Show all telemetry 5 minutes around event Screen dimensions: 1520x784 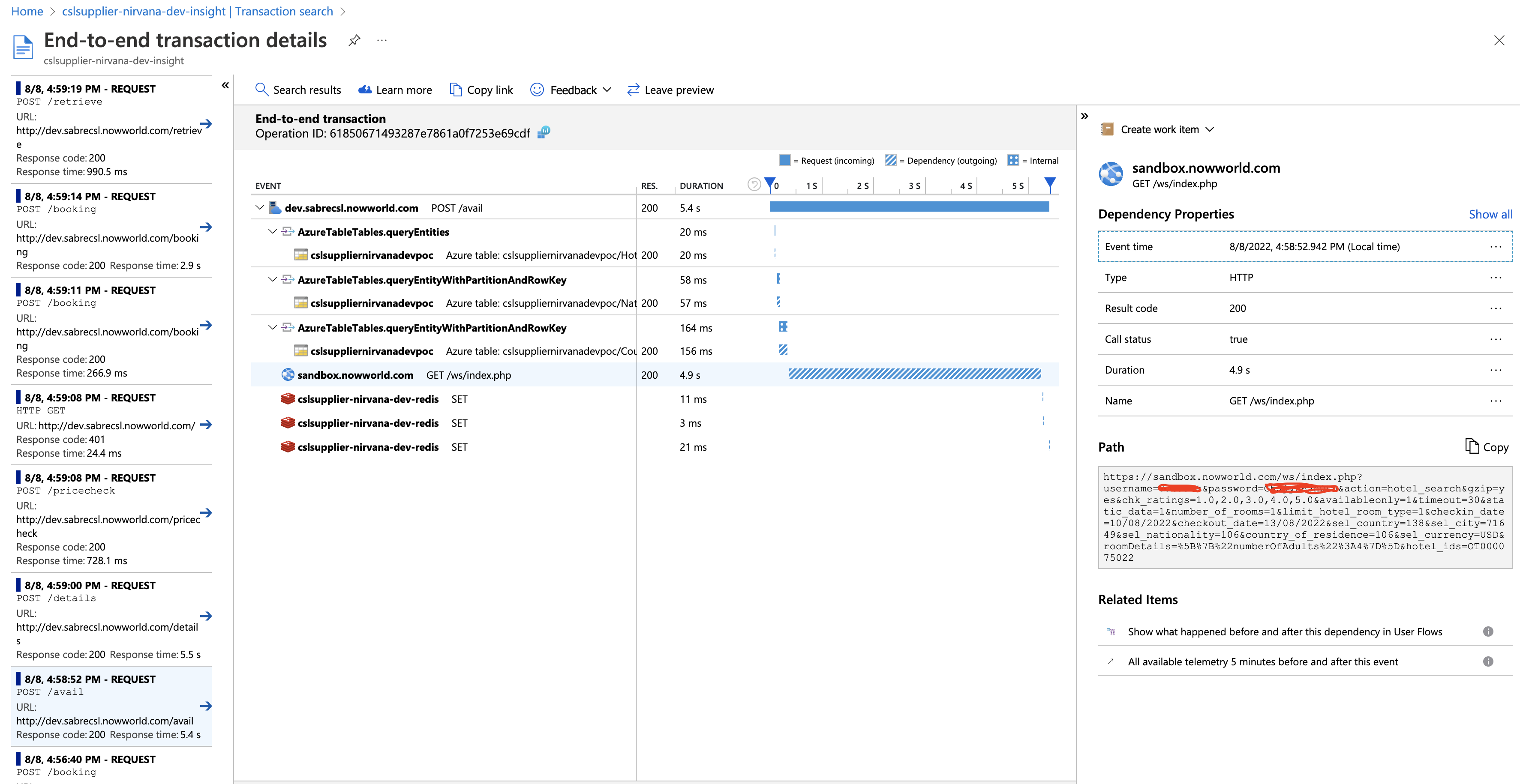tap(1263, 661)
